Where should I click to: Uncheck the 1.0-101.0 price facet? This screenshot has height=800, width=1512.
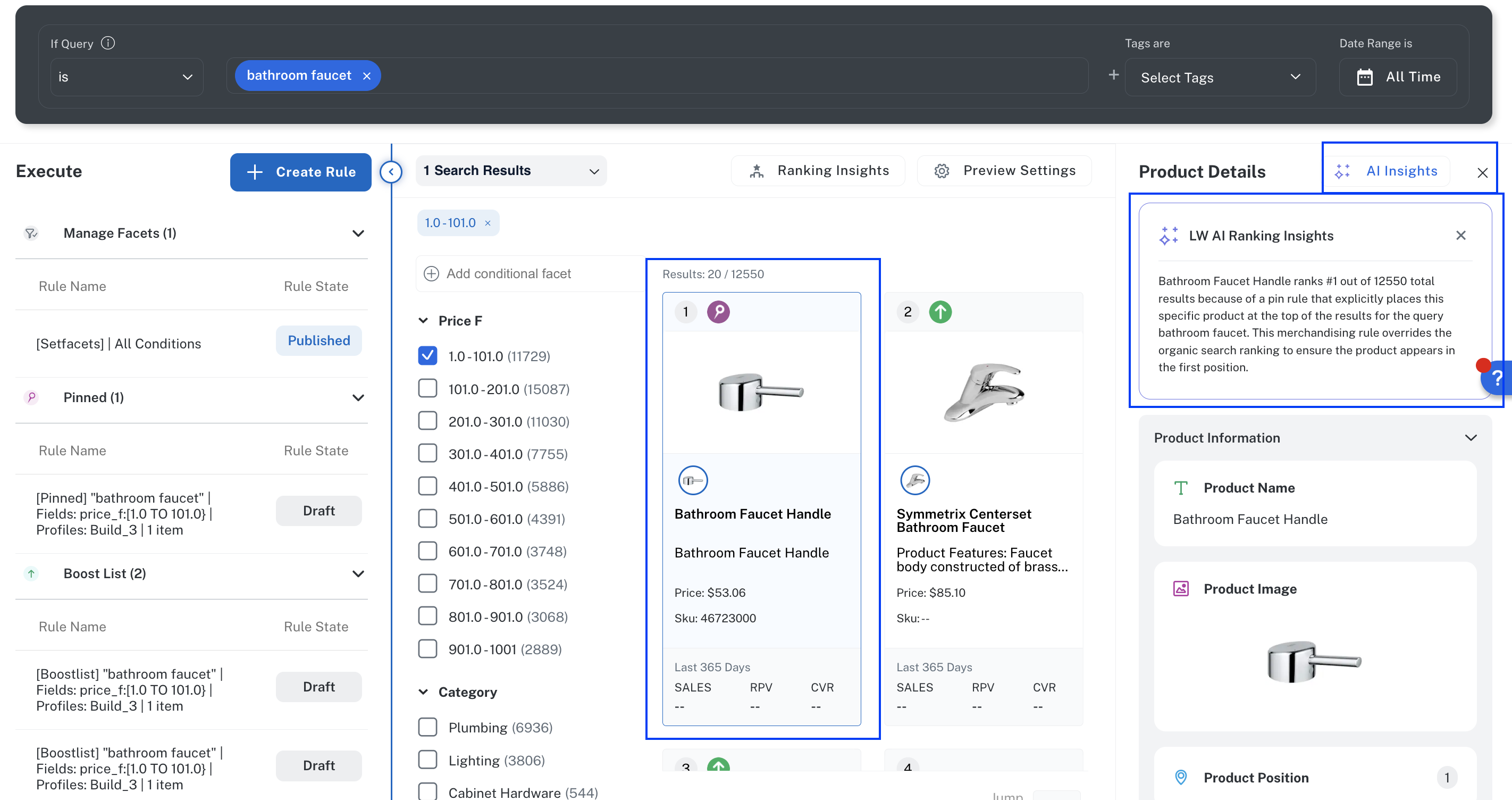coord(427,356)
